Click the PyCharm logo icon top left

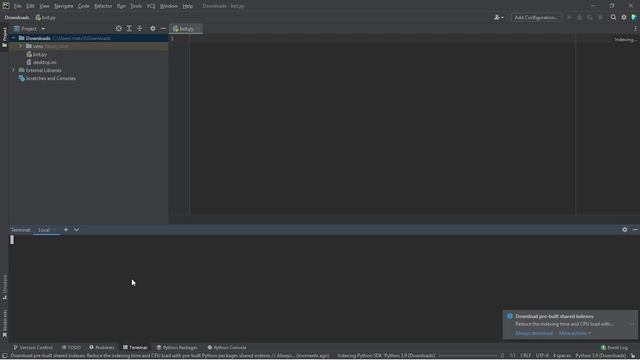[x=6, y=6]
